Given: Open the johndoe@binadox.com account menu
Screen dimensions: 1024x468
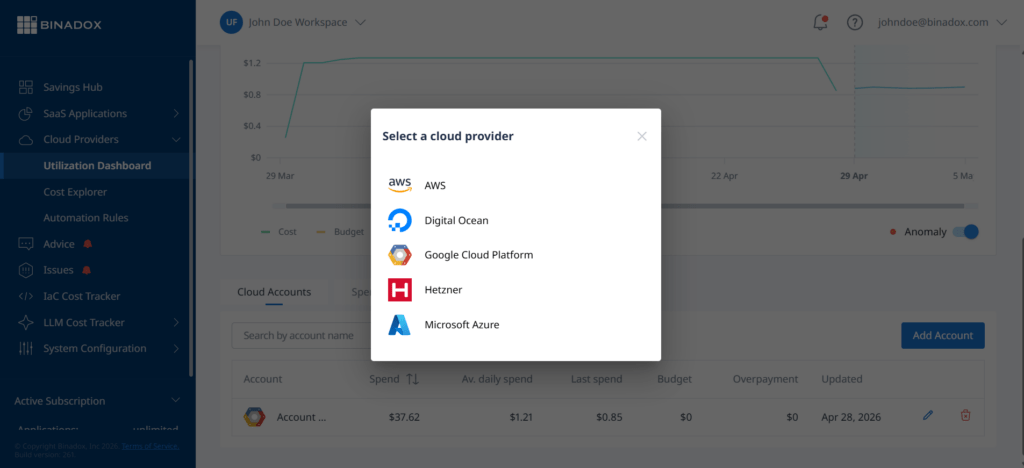Looking at the screenshot, I should tap(943, 22).
